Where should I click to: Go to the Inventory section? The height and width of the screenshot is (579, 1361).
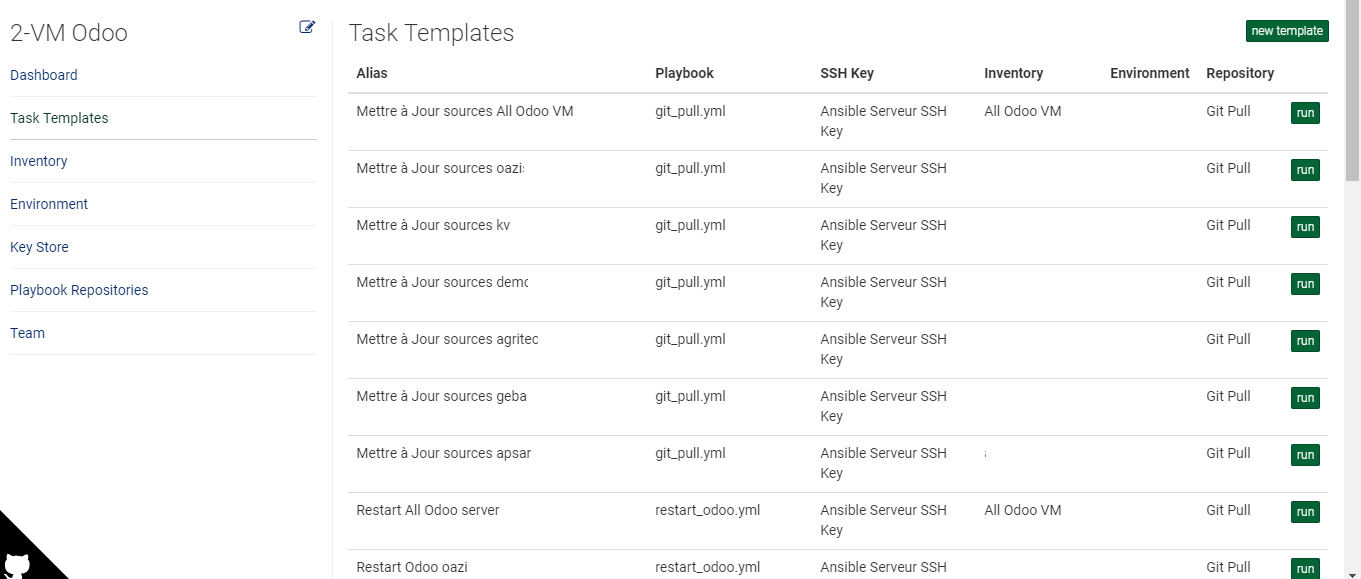click(x=39, y=161)
